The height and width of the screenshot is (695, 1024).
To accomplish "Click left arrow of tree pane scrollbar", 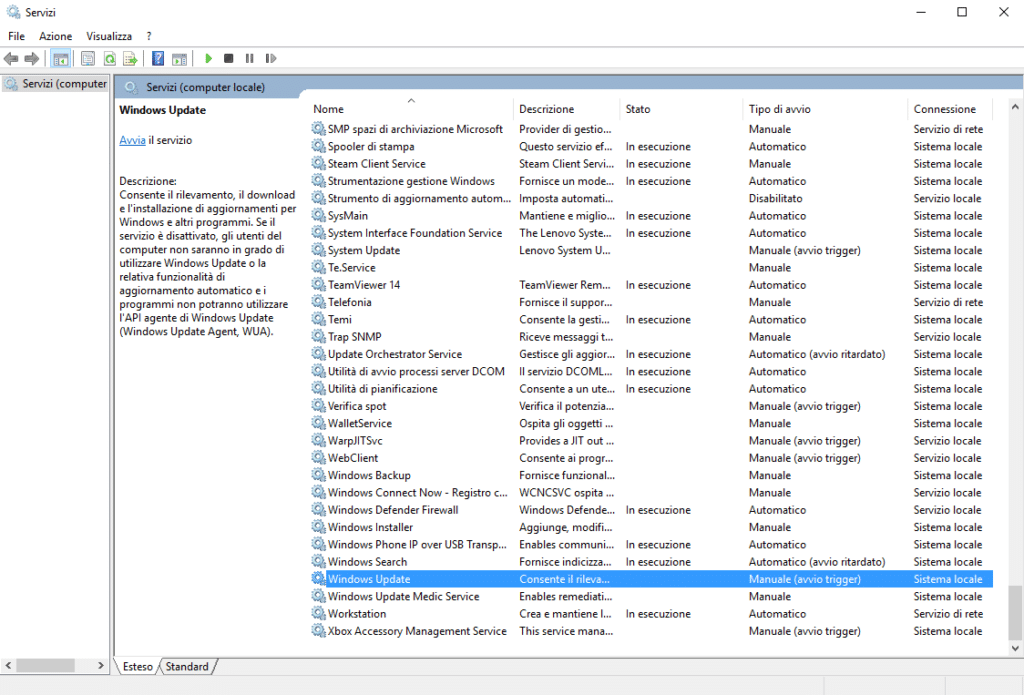I will [8, 666].
